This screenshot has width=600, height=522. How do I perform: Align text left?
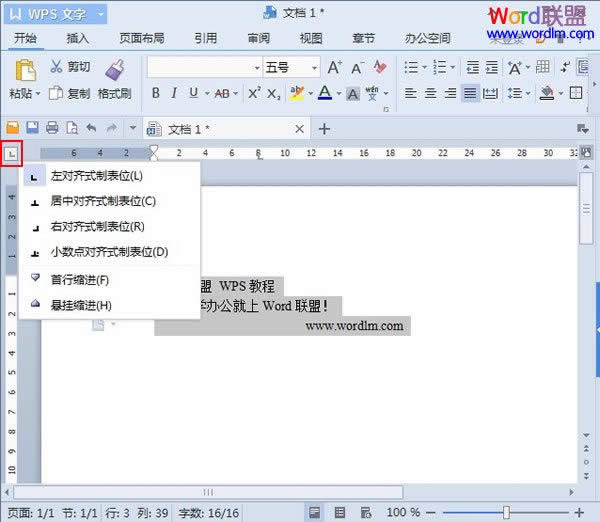click(411, 93)
